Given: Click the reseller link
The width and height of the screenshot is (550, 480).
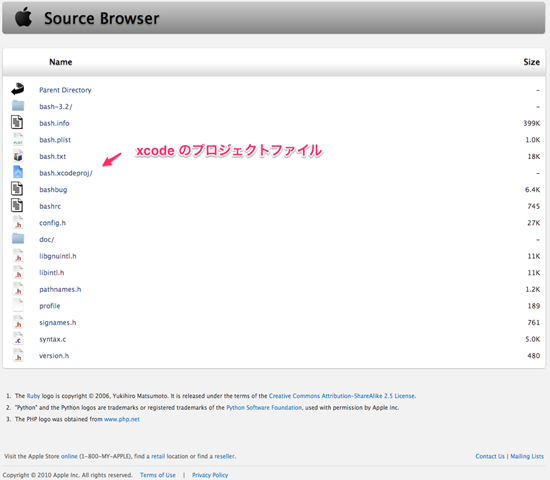Looking at the screenshot, I should pos(224,456).
